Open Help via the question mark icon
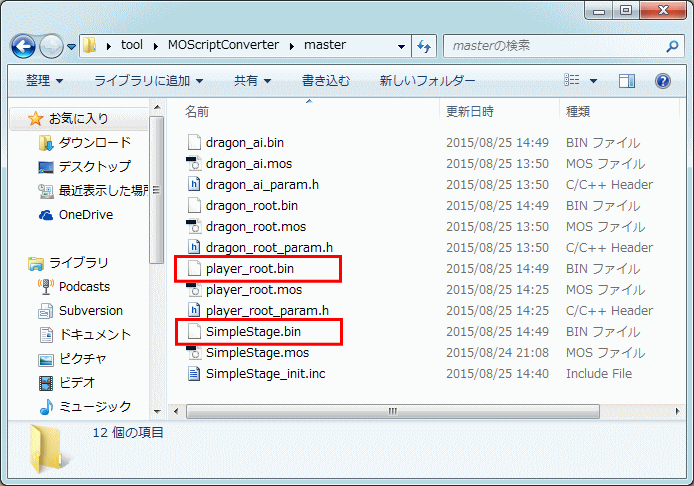 [663, 81]
